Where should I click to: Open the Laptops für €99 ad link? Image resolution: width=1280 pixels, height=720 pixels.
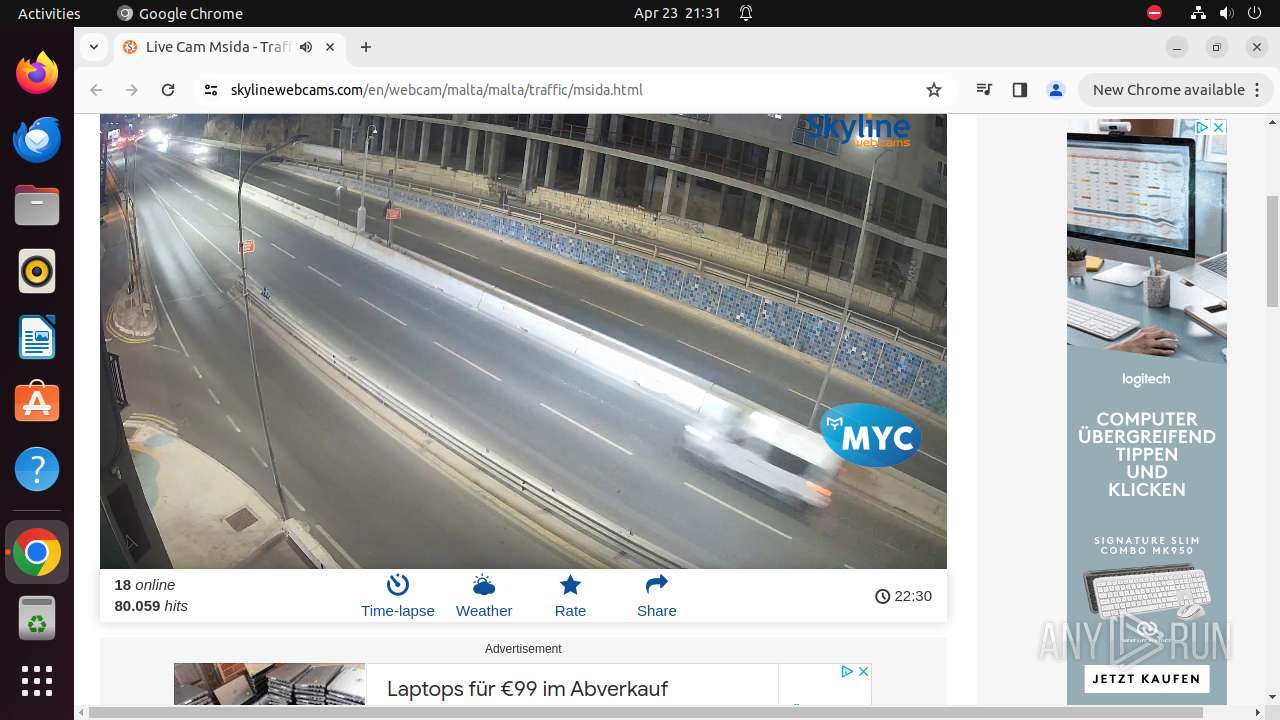(x=527, y=689)
